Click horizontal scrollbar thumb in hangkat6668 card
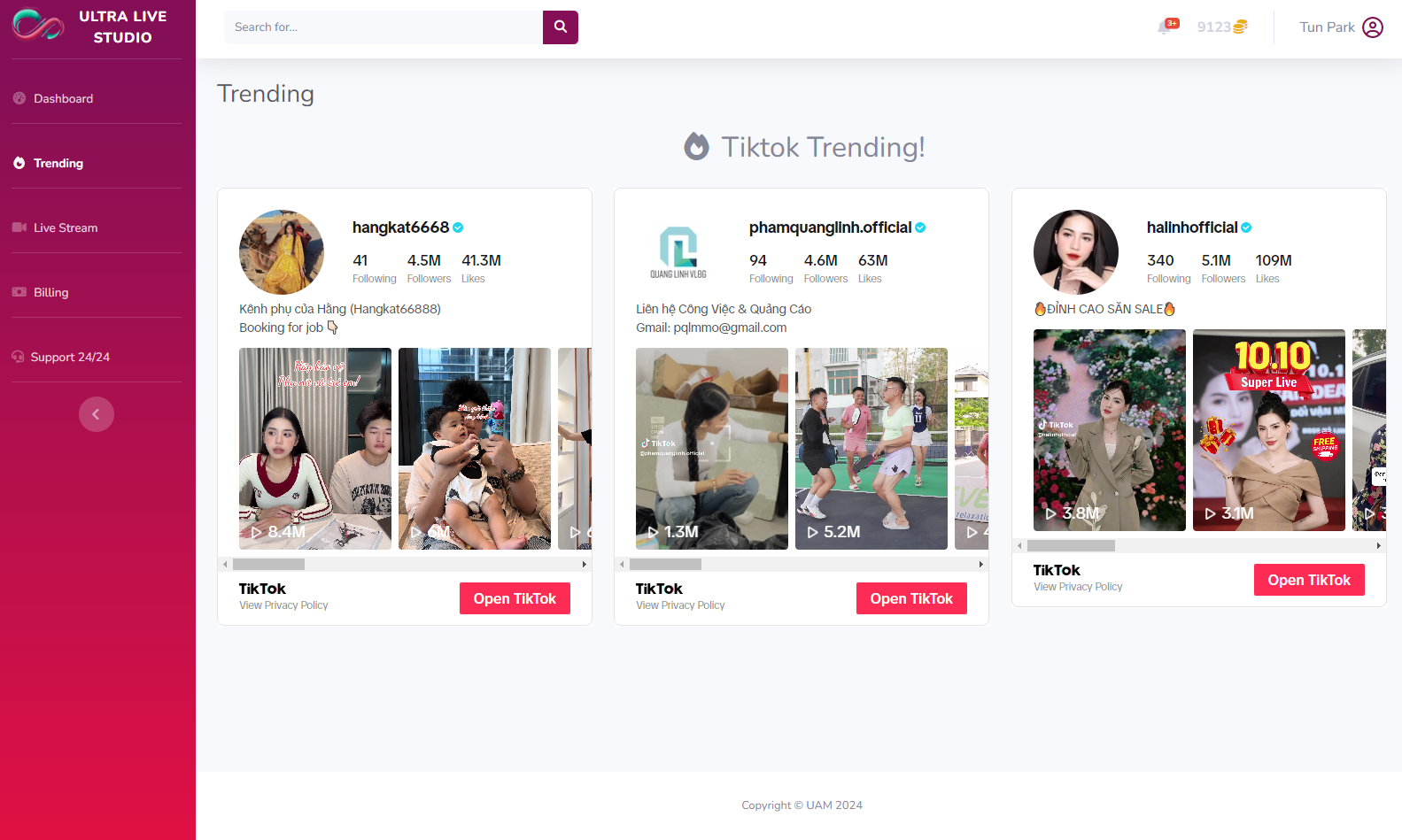 268,564
